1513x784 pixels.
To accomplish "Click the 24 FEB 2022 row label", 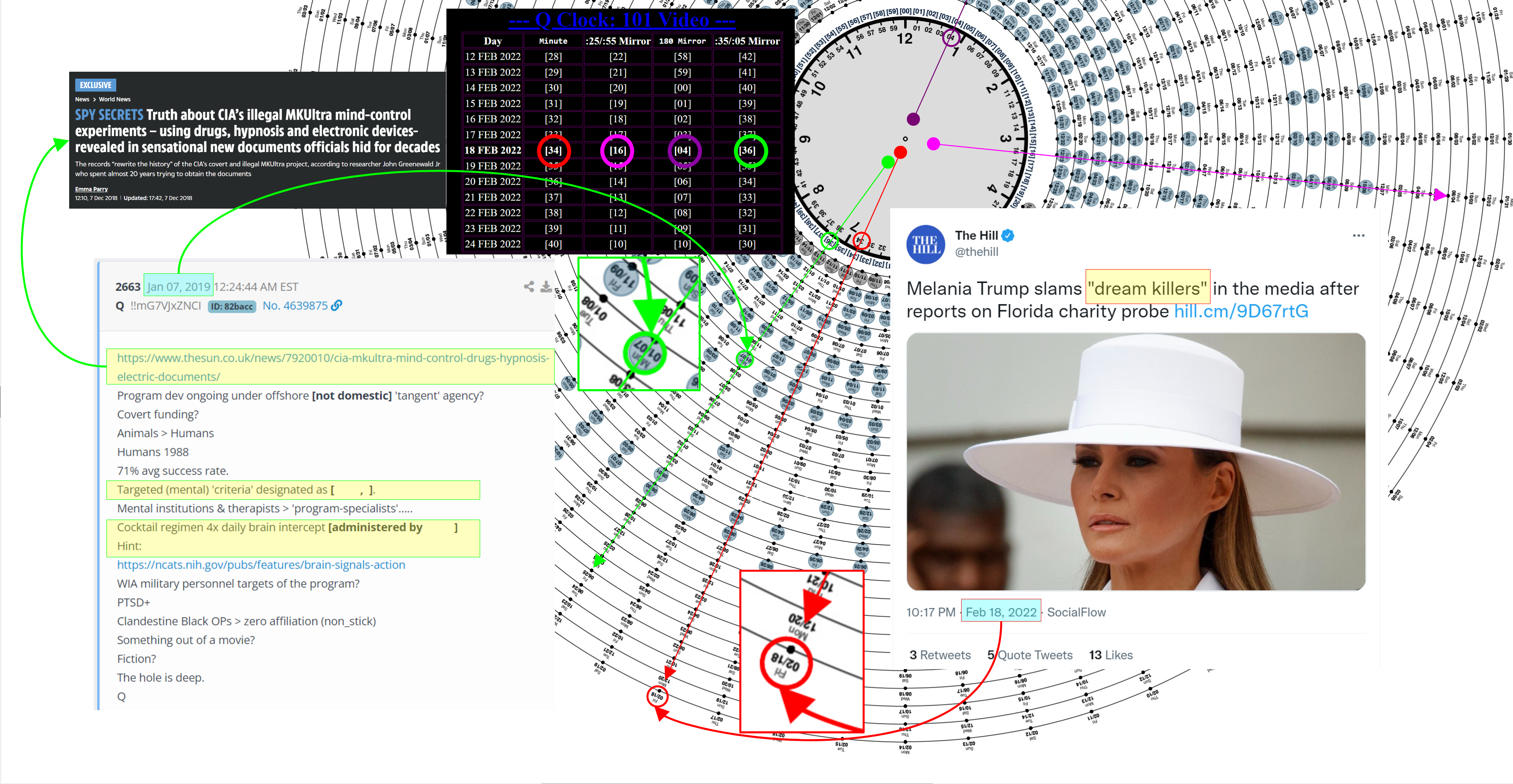I will [493, 244].
